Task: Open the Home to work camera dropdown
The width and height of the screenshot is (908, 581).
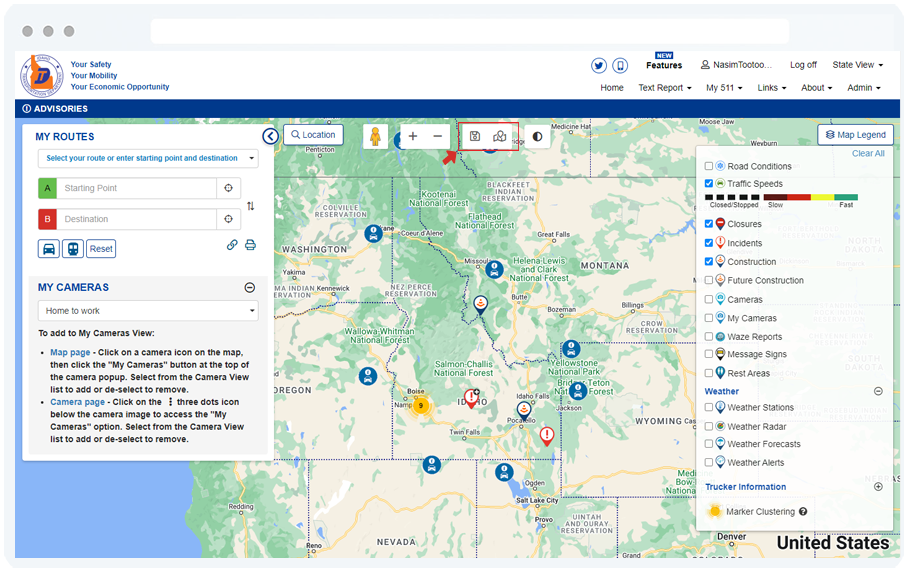Action: coord(148,310)
